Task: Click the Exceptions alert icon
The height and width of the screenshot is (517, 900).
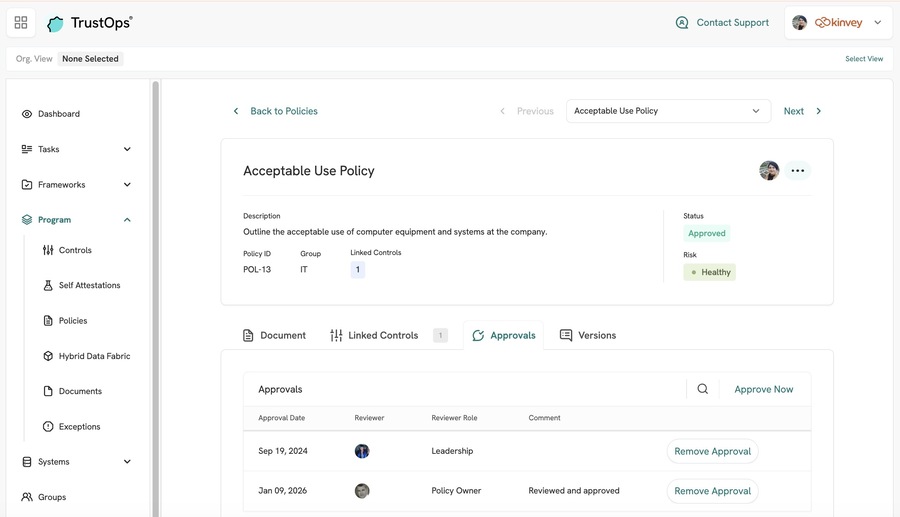Action: [48, 426]
